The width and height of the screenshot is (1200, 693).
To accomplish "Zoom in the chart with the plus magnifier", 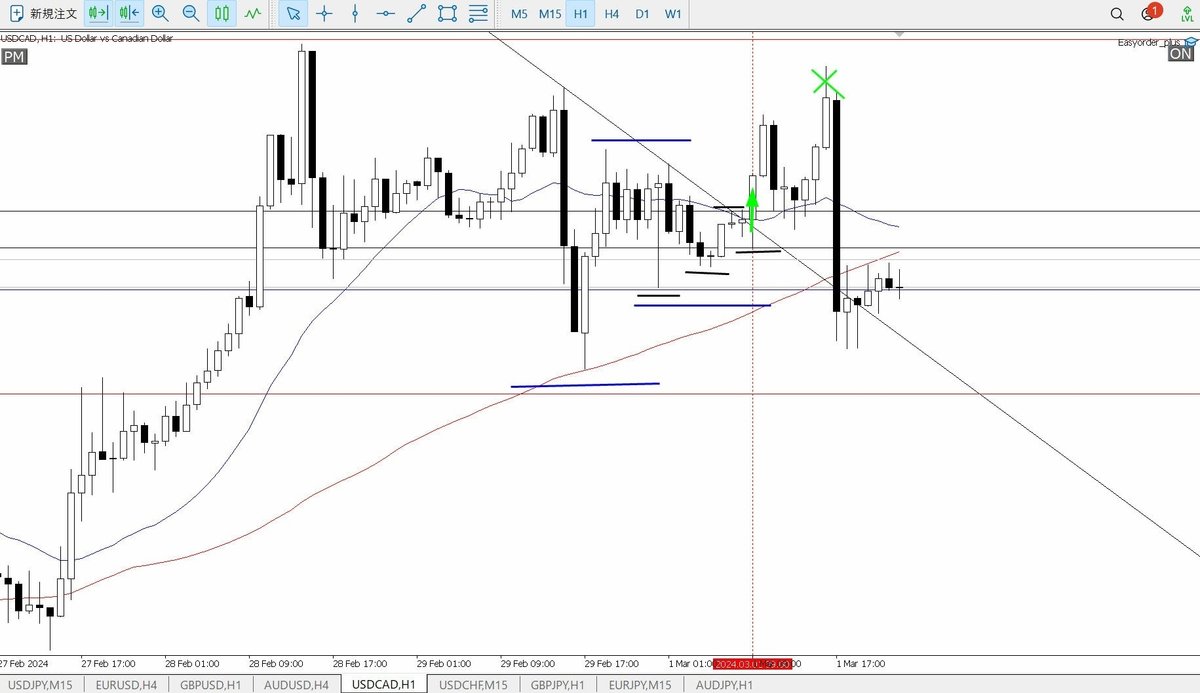I will [x=160, y=14].
